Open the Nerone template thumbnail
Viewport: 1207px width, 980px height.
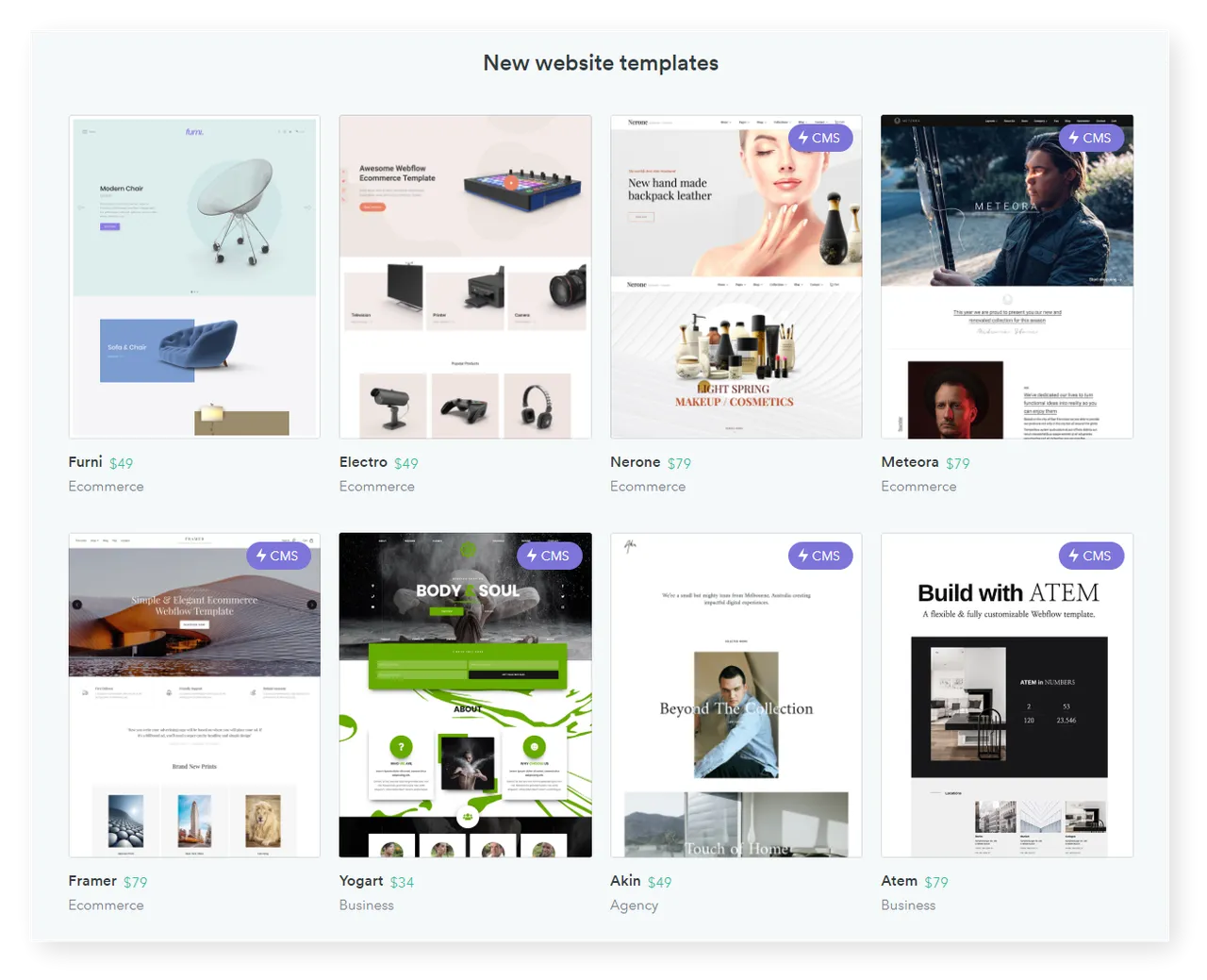tap(736, 276)
